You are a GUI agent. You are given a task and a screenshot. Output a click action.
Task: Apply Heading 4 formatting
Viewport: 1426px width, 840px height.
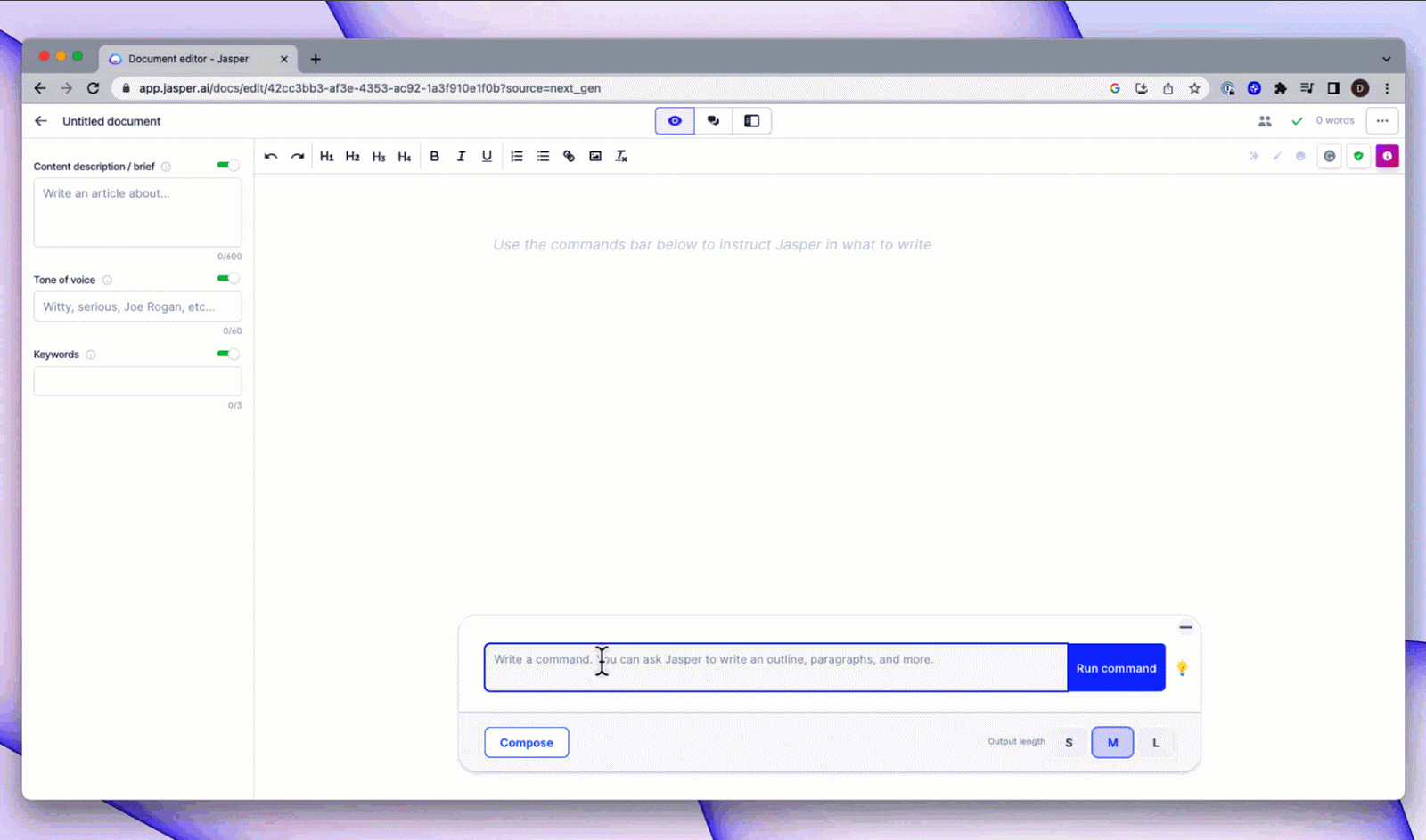[x=405, y=156]
